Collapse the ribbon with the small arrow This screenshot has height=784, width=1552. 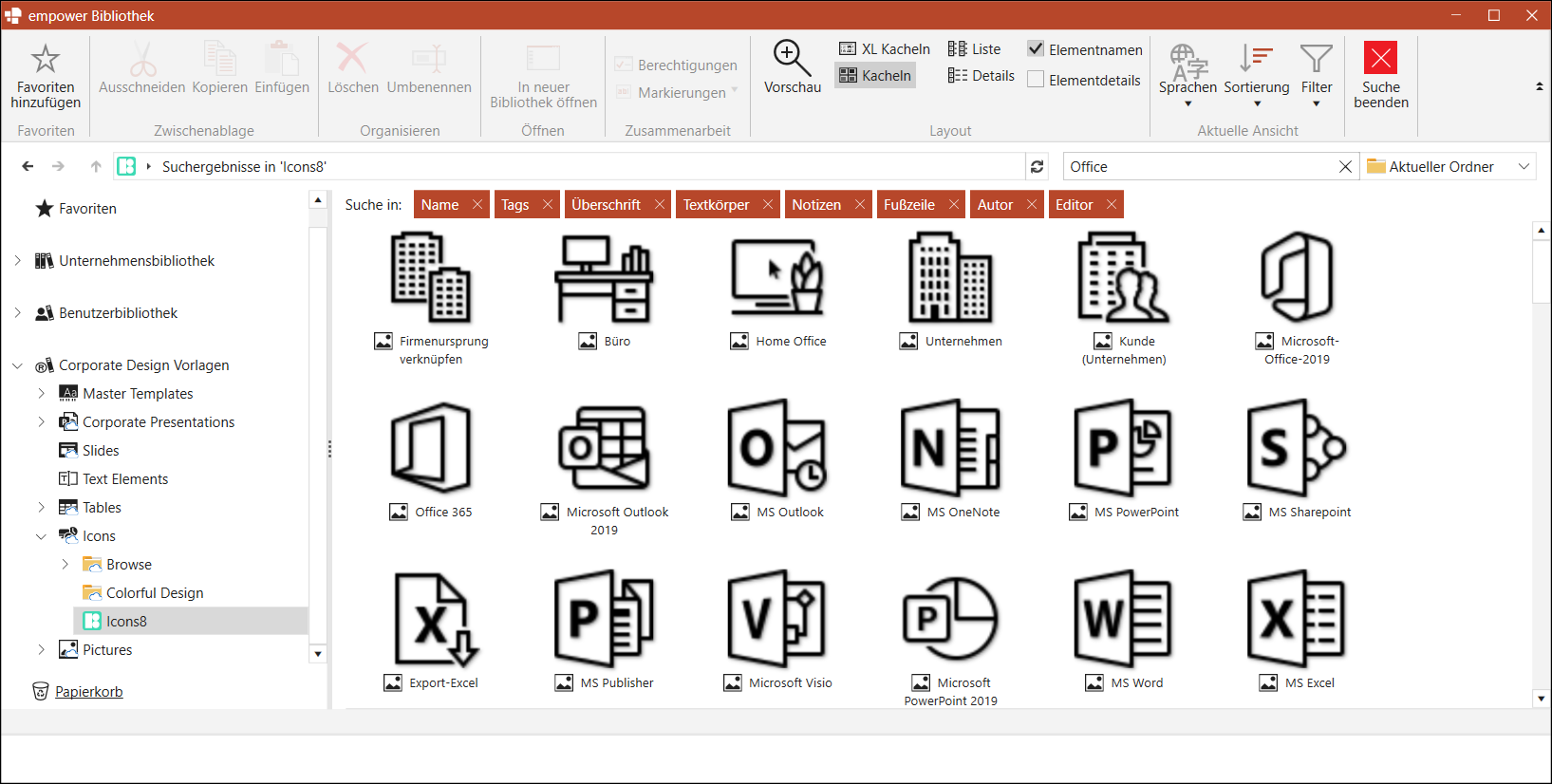[x=1539, y=86]
